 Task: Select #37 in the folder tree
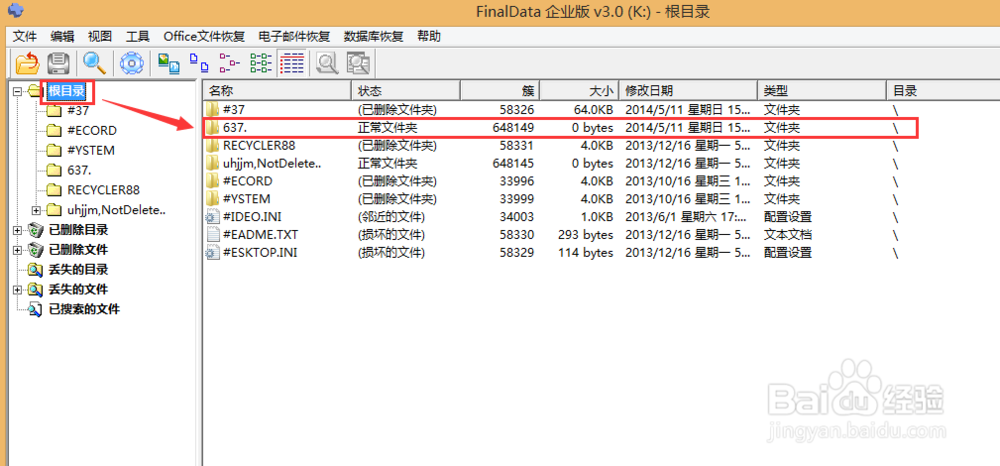pos(78,111)
